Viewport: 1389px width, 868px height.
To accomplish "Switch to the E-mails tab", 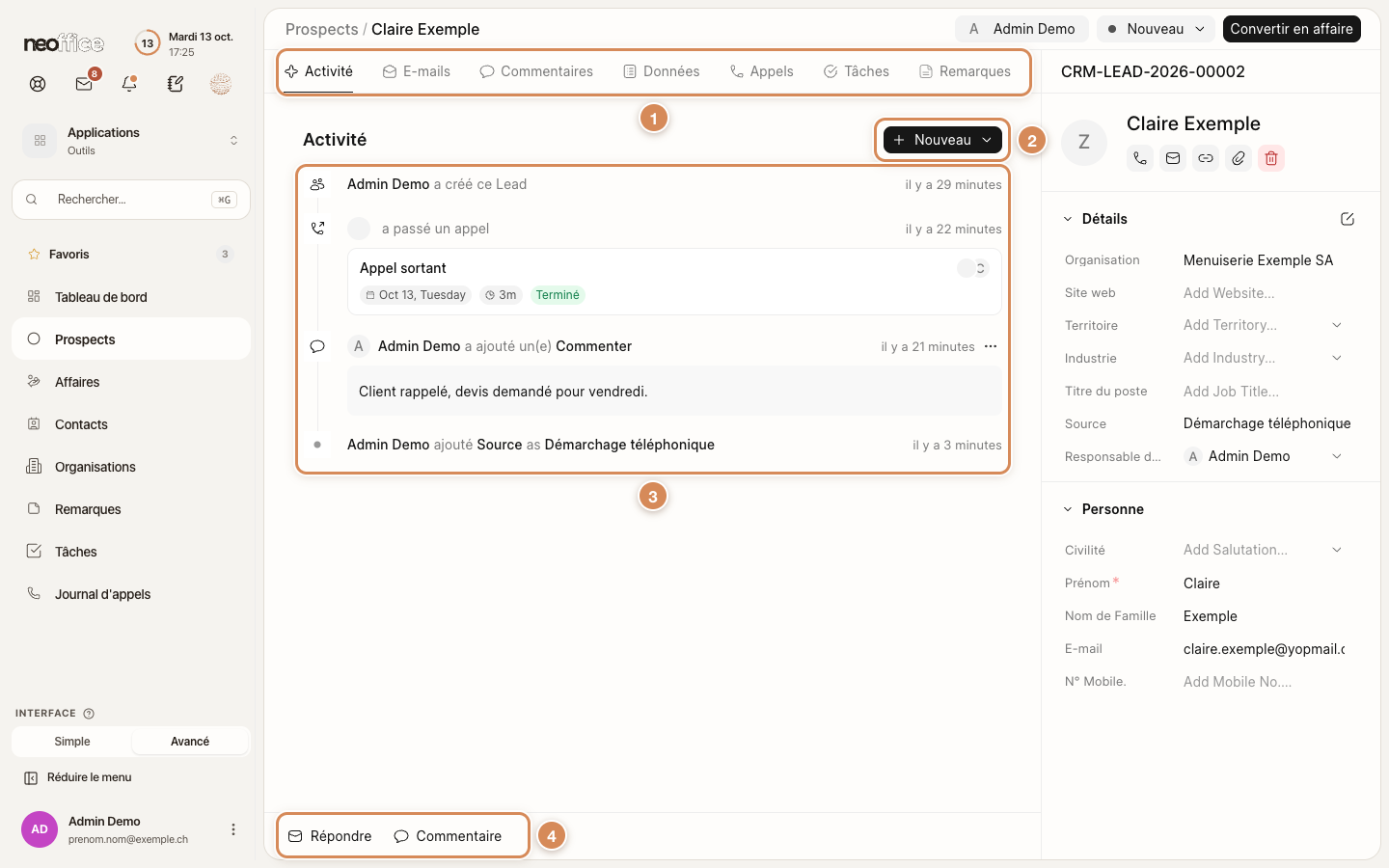I will tap(417, 71).
